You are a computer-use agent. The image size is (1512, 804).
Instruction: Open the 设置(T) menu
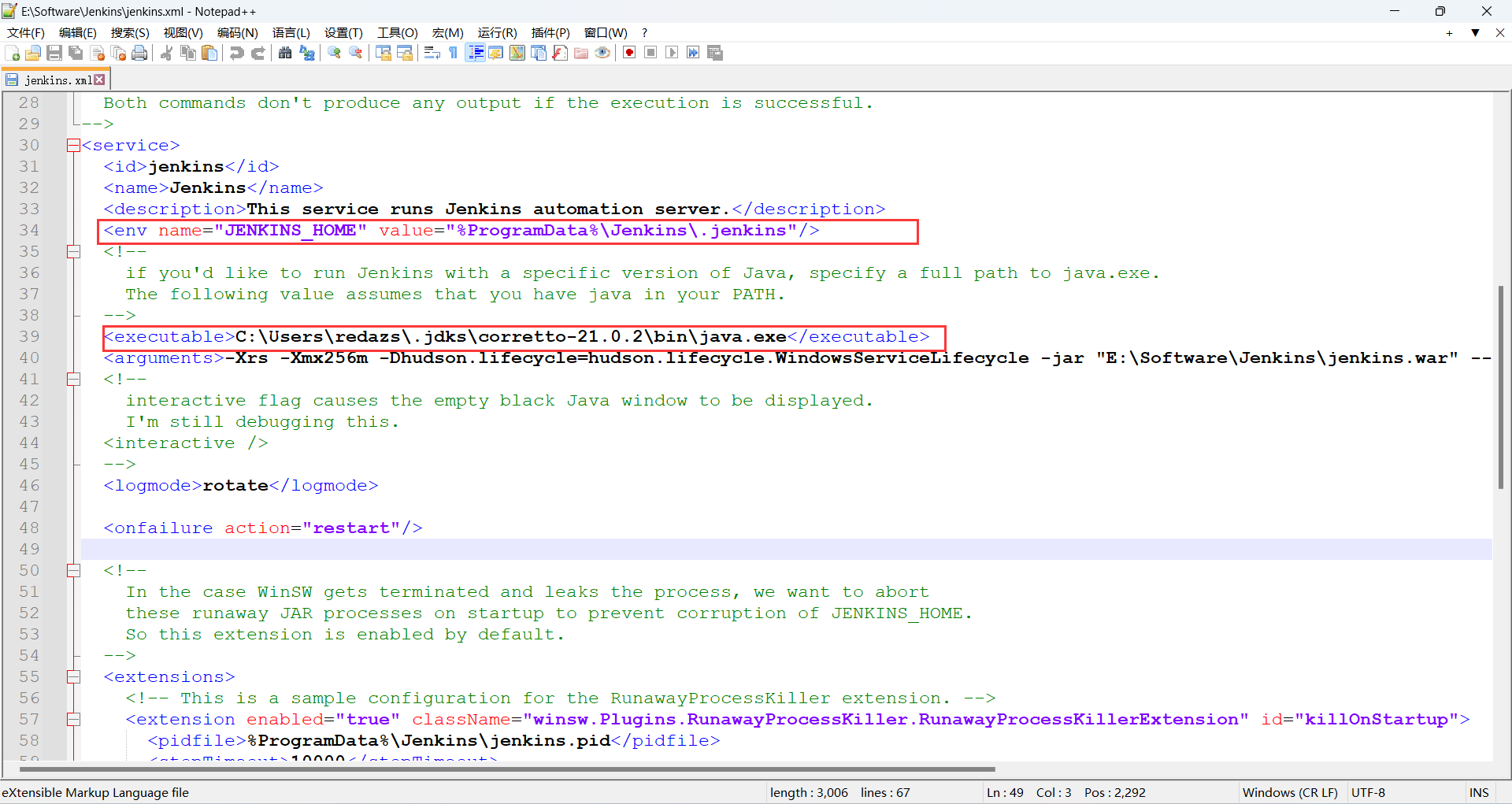click(344, 32)
